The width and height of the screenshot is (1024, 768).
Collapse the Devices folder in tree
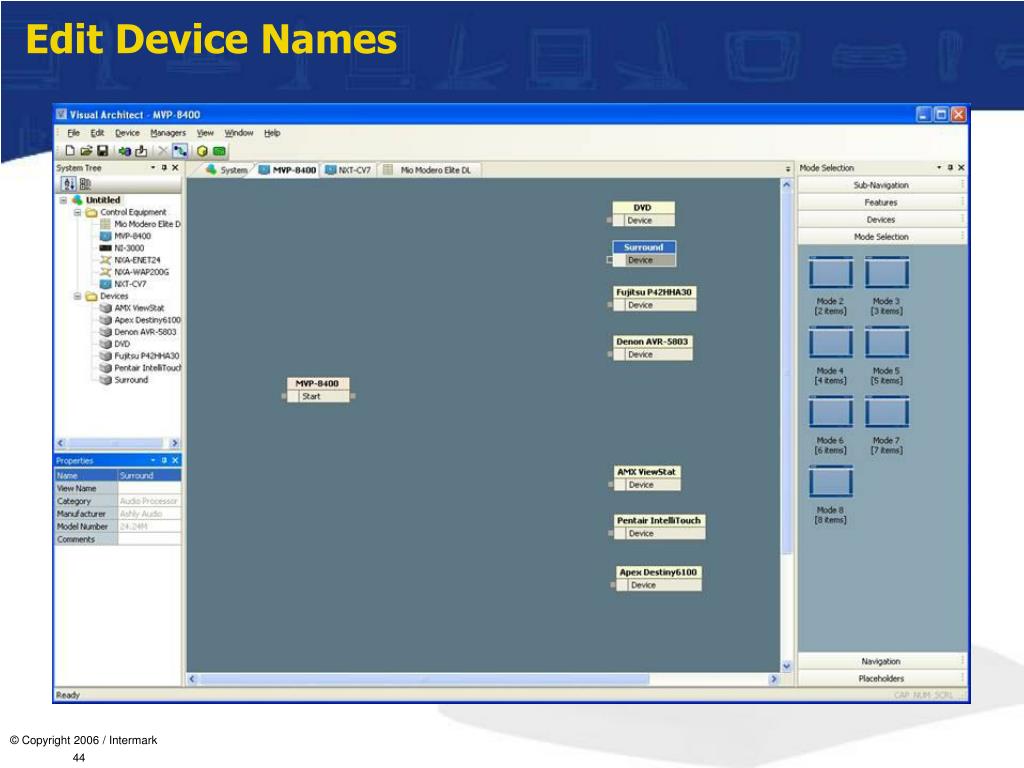[x=77, y=296]
